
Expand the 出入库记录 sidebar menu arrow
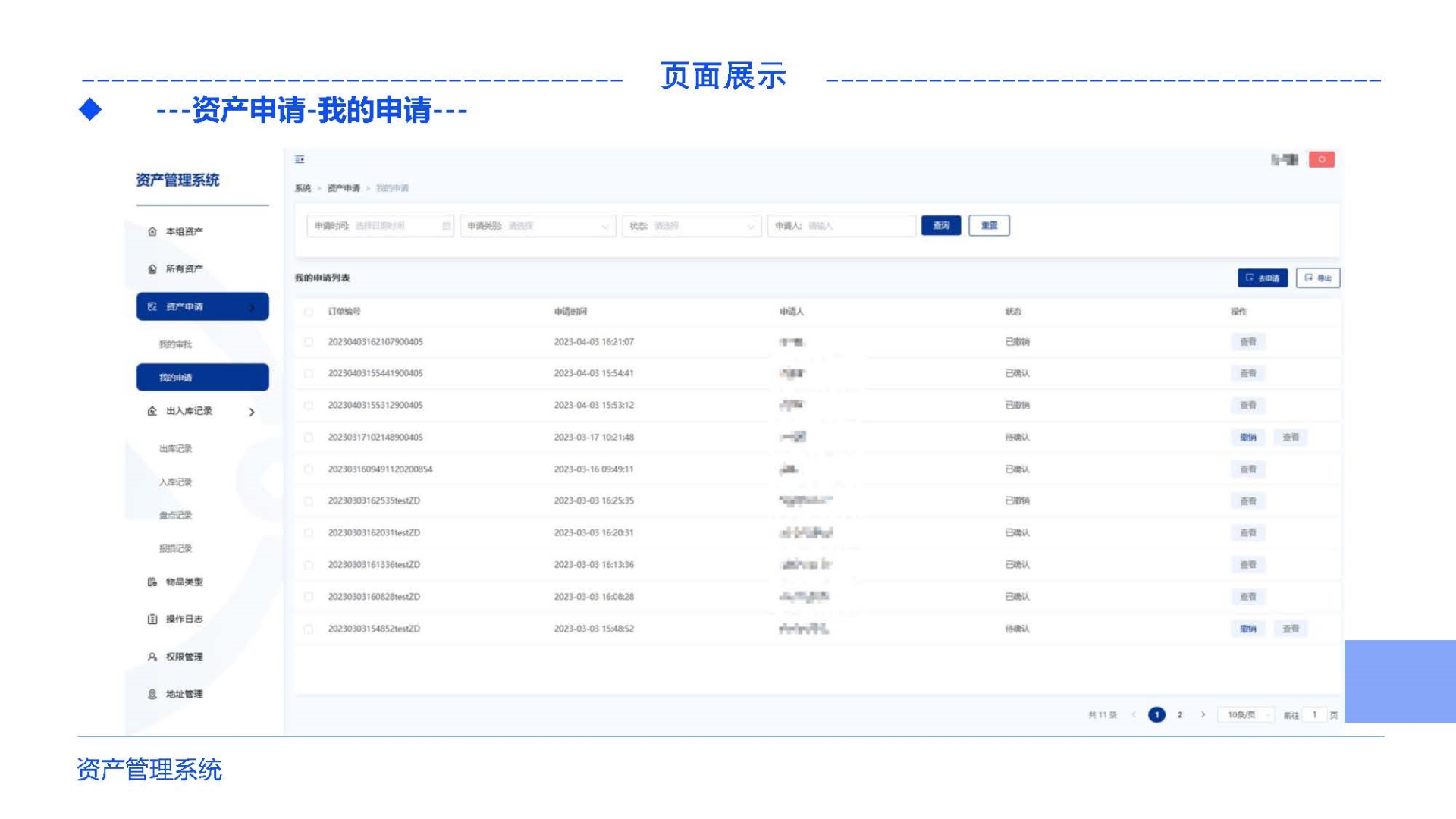pyautogui.click(x=252, y=412)
